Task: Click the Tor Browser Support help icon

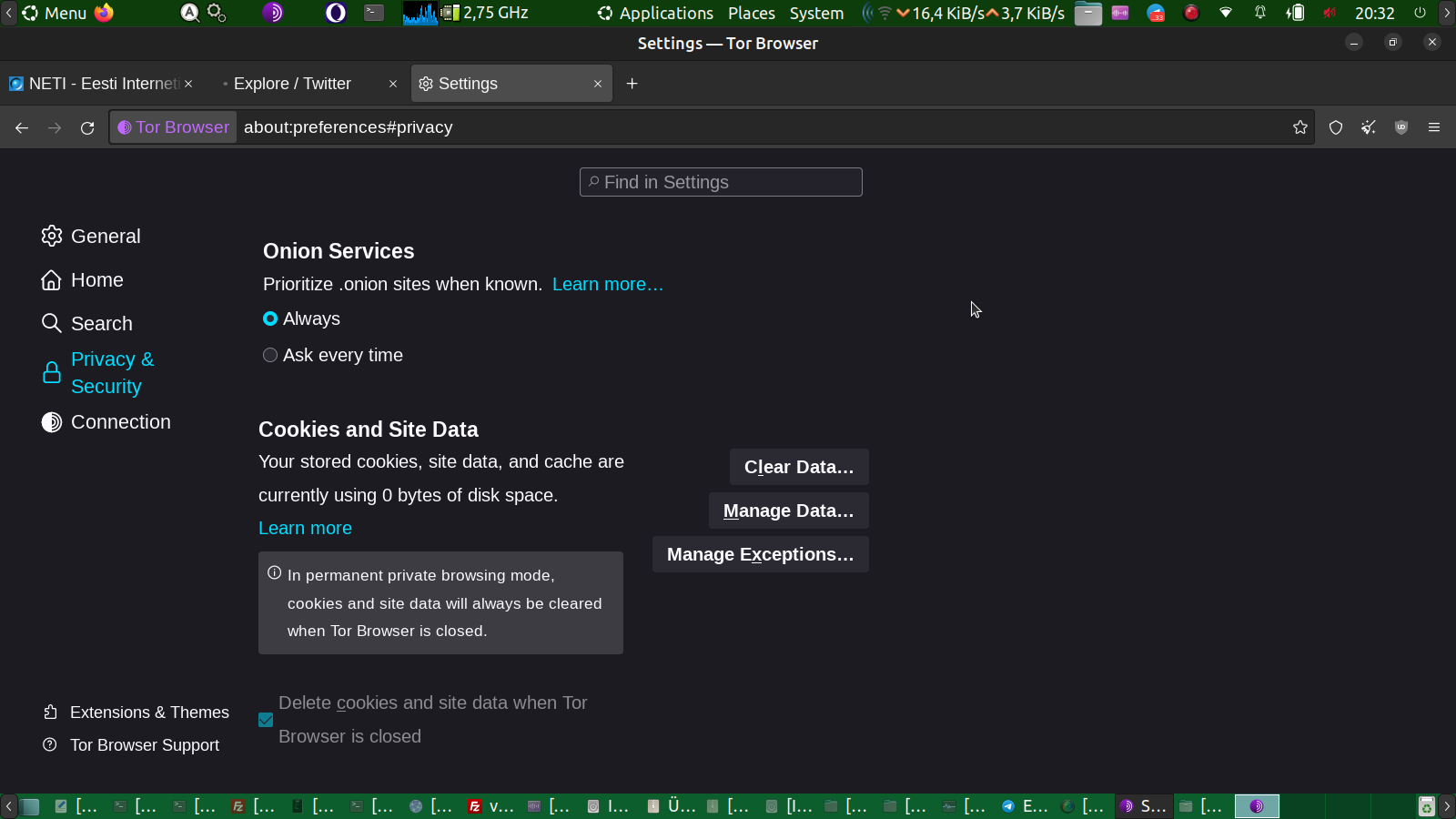Action: click(x=50, y=744)
